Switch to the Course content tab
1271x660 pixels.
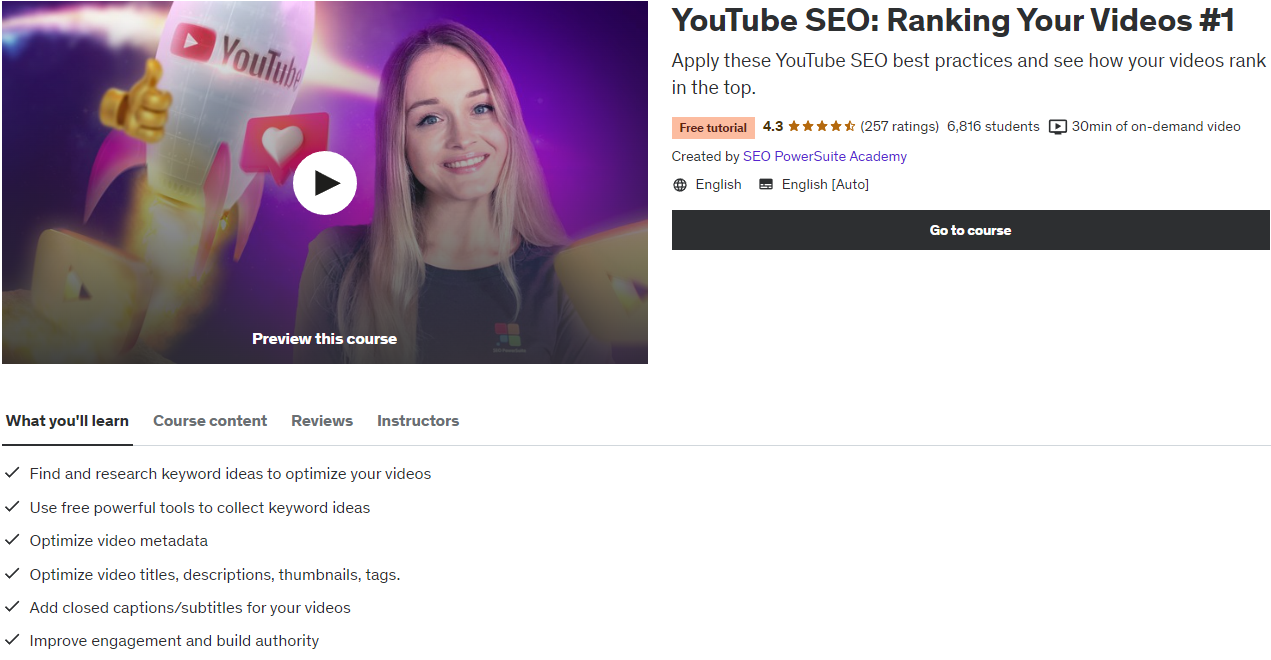tap(210, 420)
